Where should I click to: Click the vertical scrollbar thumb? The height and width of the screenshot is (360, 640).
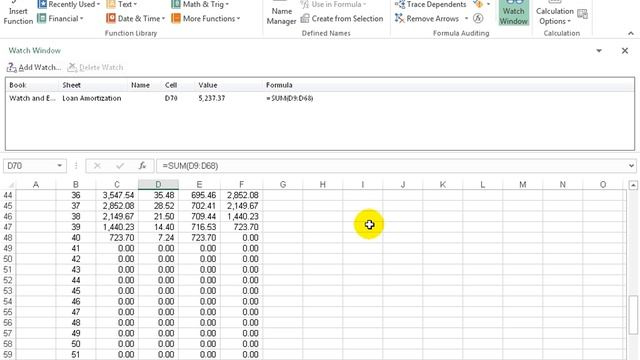(x=633, y=314)
